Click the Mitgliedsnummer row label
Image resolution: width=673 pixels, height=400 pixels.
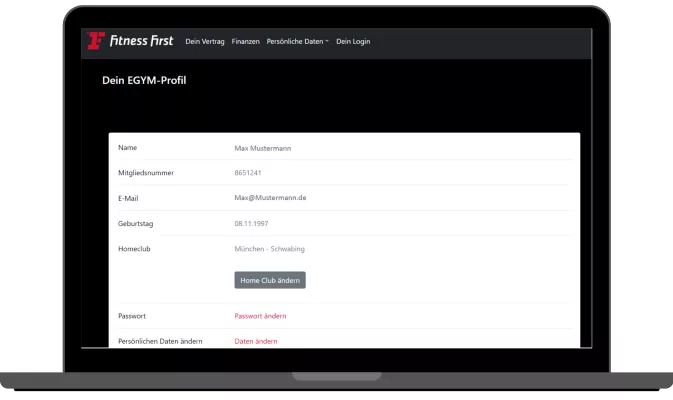[146, 173]
